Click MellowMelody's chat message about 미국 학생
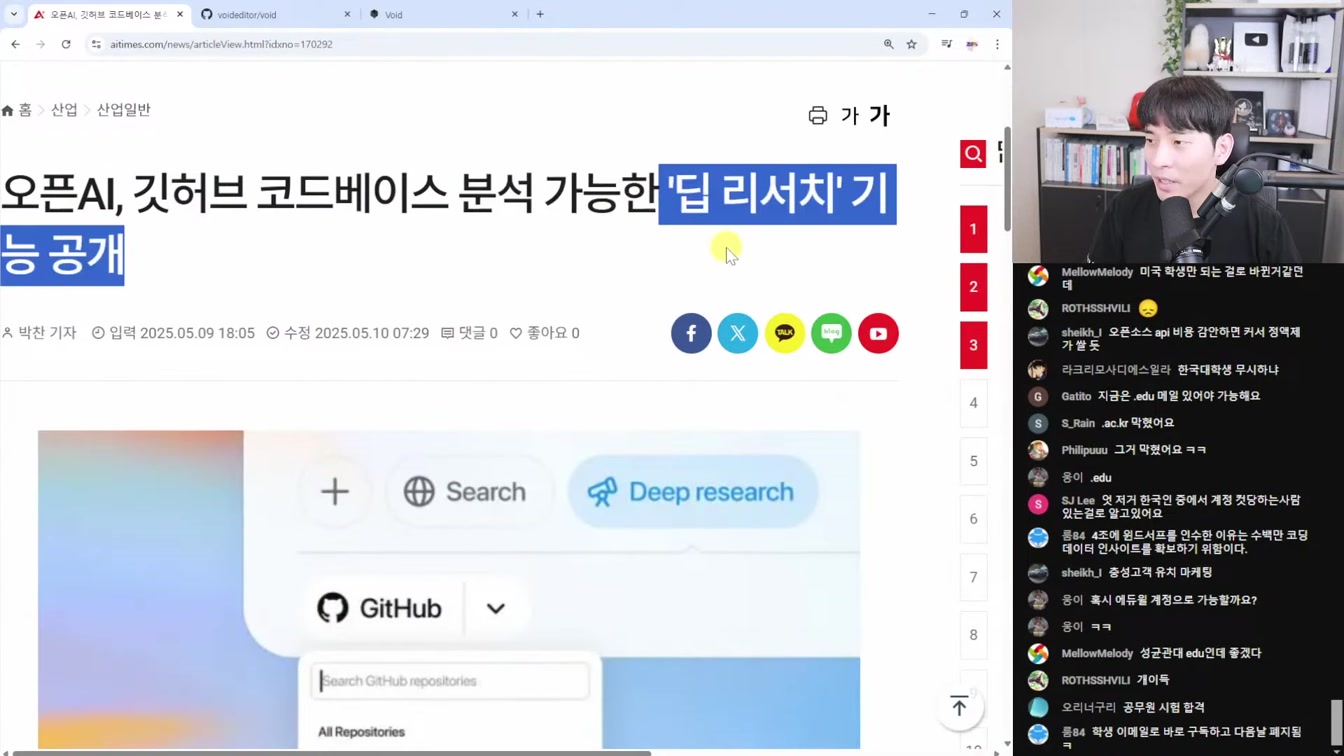 pos(1182,278)
